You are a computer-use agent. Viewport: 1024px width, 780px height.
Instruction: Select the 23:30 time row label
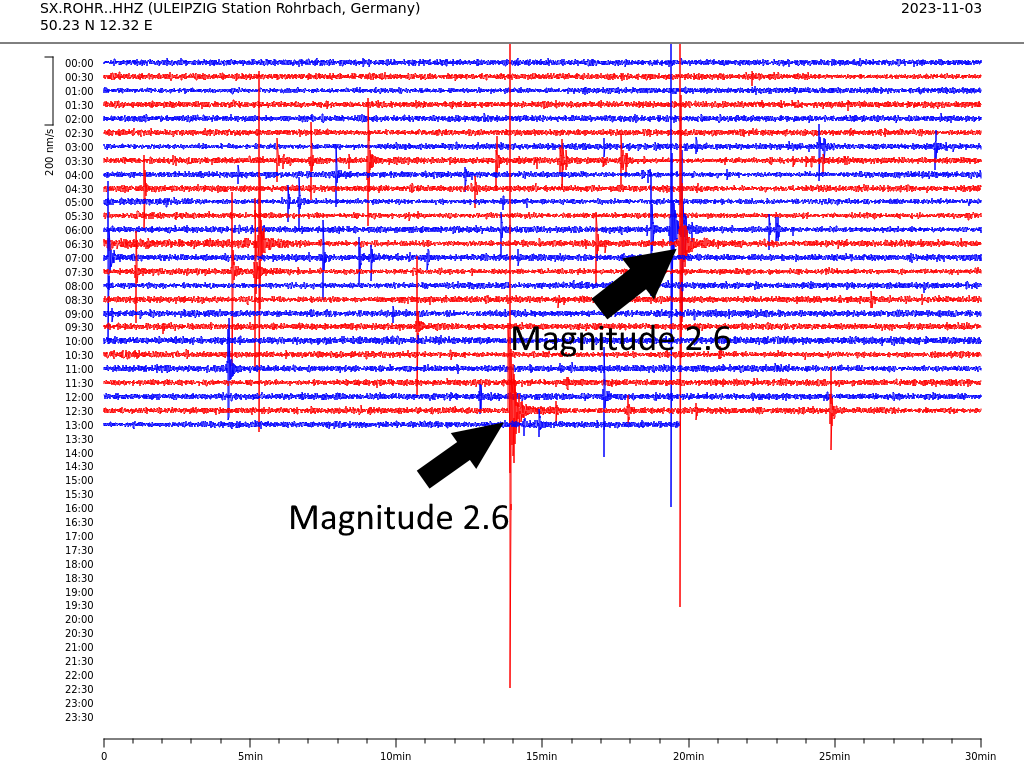(79, 717)
